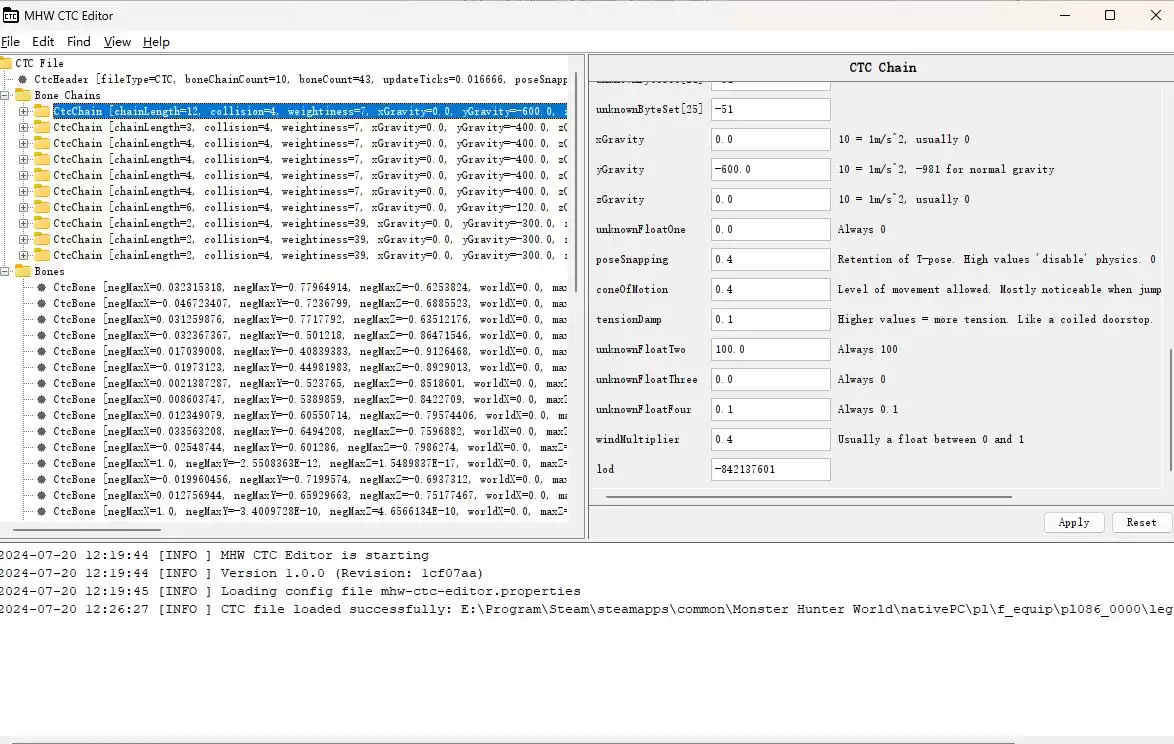1174x744 pixels.
Task: Open the Edit menu
Action: click(x=43, y=42)
